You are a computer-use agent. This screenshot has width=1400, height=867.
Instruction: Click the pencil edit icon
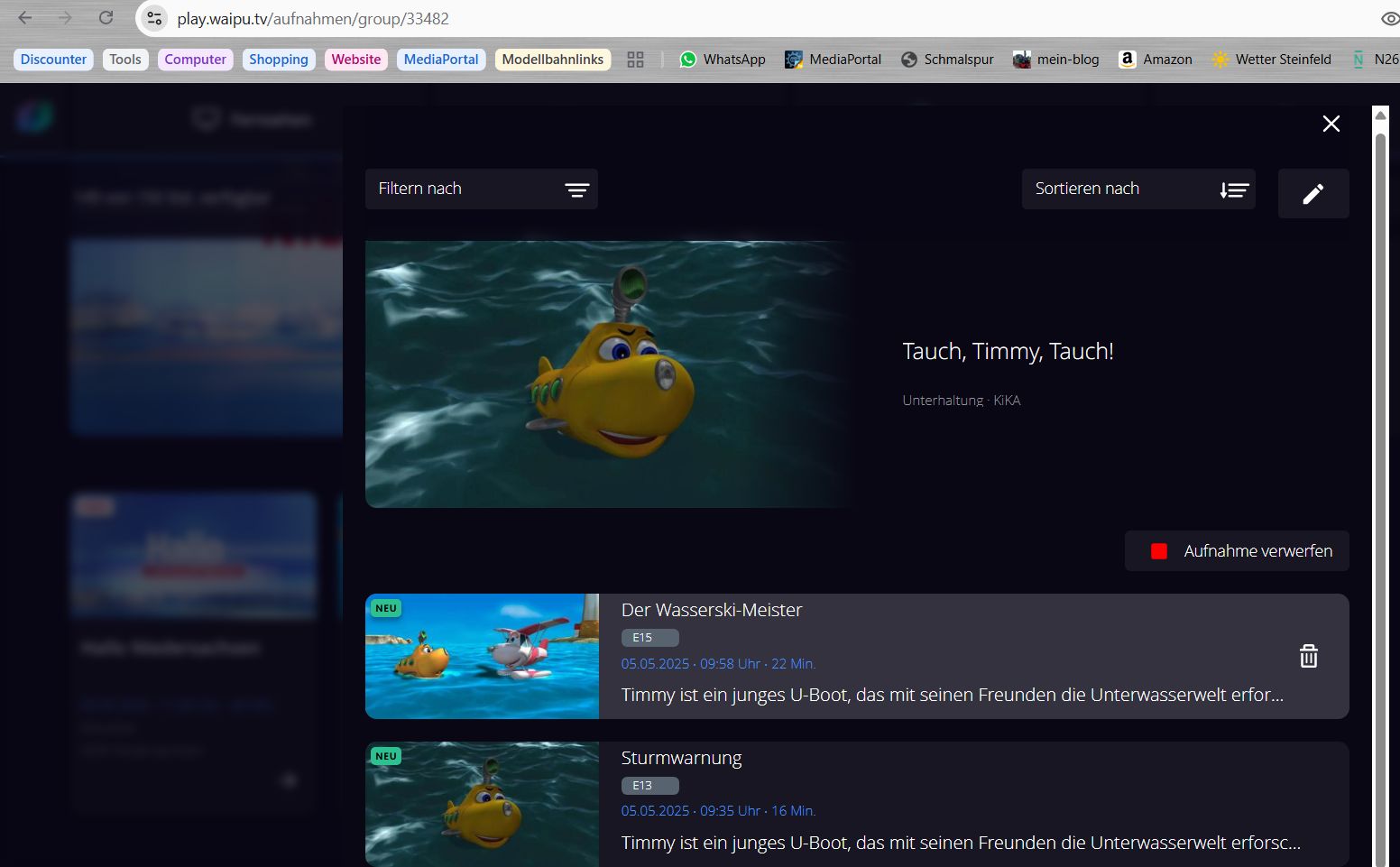point(1313,193)
